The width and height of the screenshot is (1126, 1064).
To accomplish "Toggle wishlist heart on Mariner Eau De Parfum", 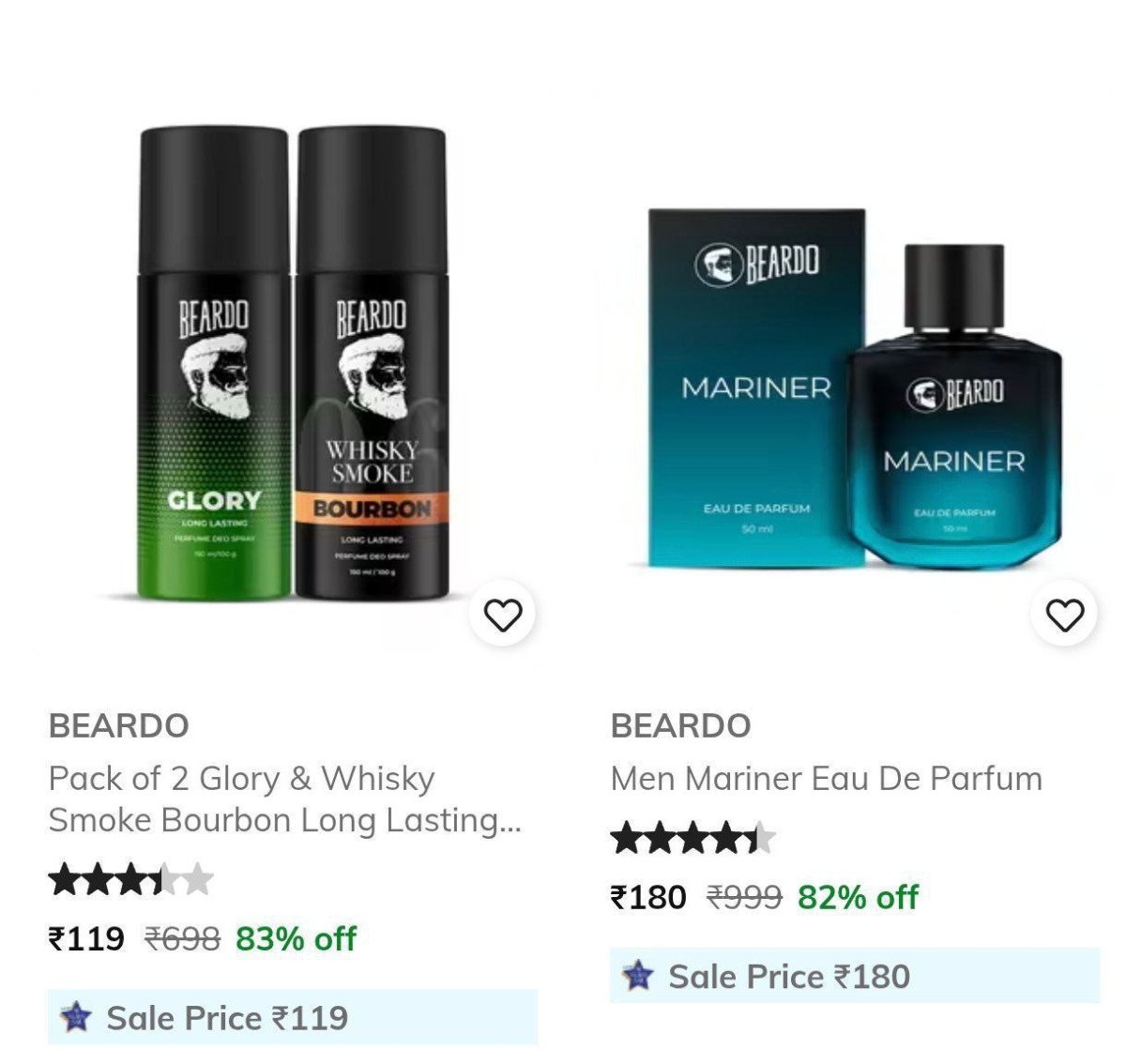I will pyautogui.click(x=1064, y=615).
